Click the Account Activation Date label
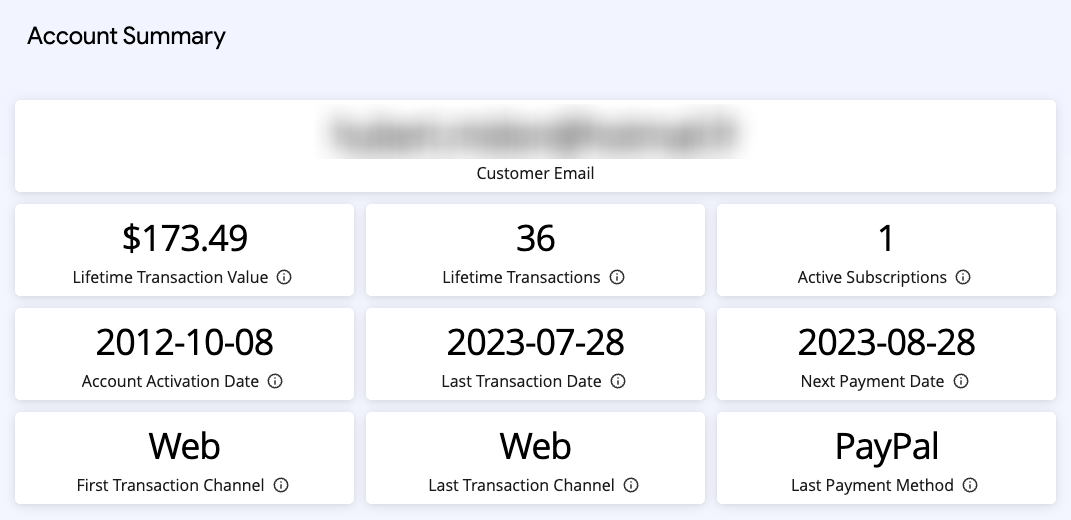Screen dimensions: 1071x520 click(170, 381)
